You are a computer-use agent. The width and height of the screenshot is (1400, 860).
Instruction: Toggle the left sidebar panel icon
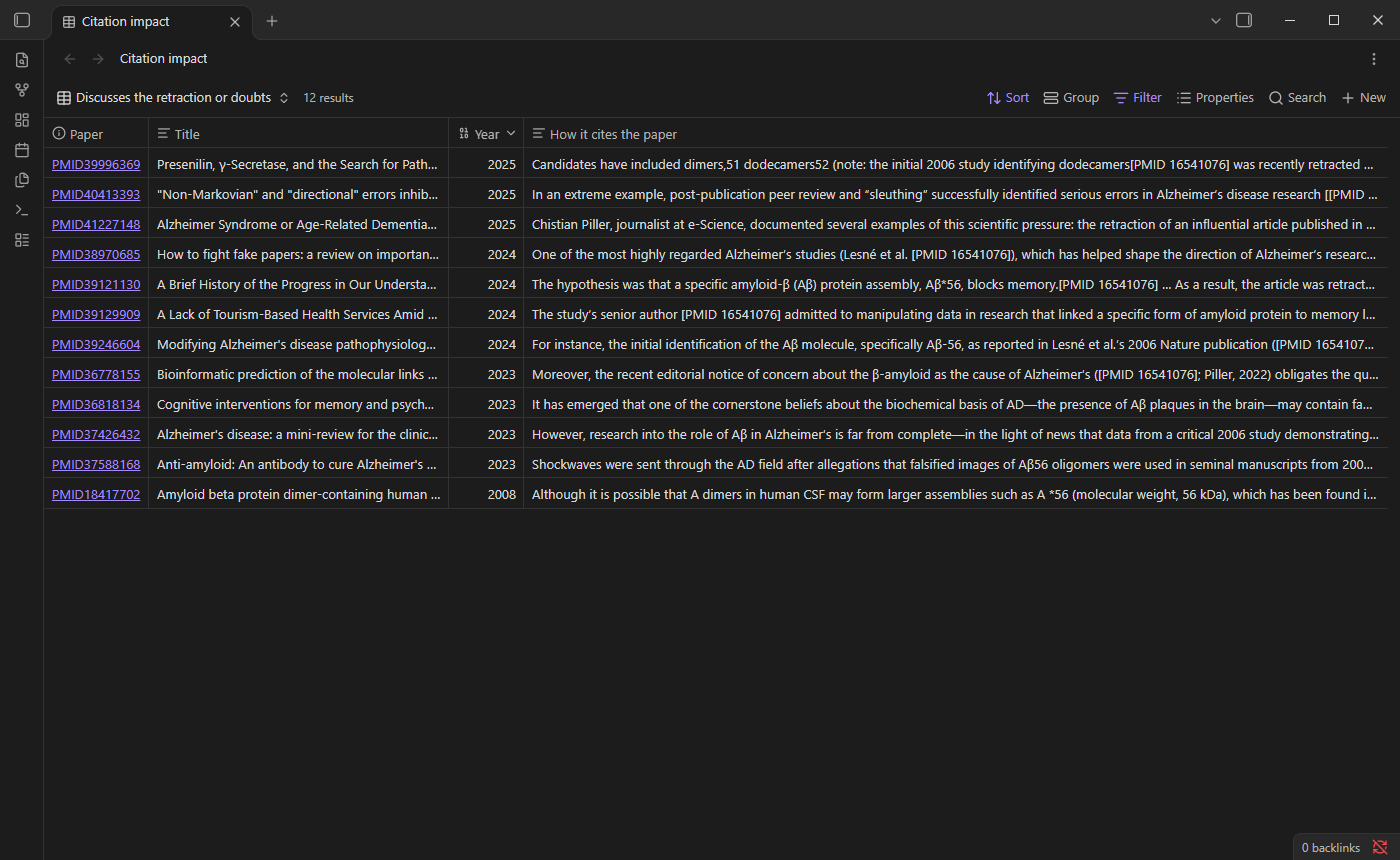[22, 20]
